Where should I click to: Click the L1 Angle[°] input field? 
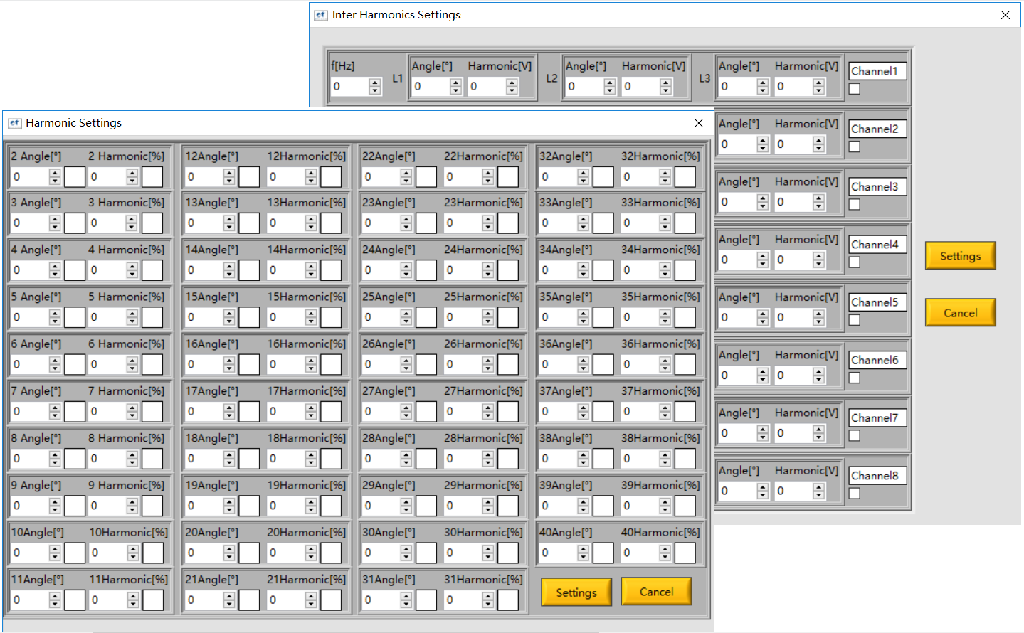(430, 86)
